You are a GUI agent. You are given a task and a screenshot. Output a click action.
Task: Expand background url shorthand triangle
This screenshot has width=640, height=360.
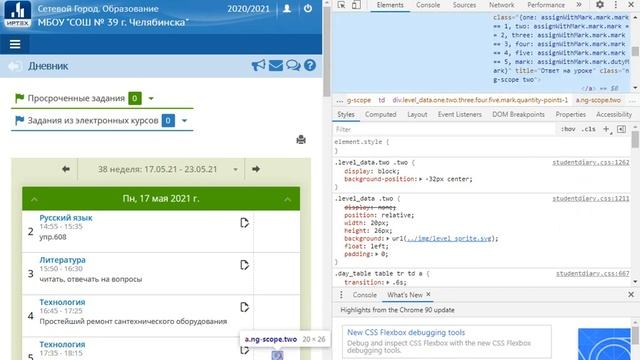pyautogui.click(x=388, y=238)
